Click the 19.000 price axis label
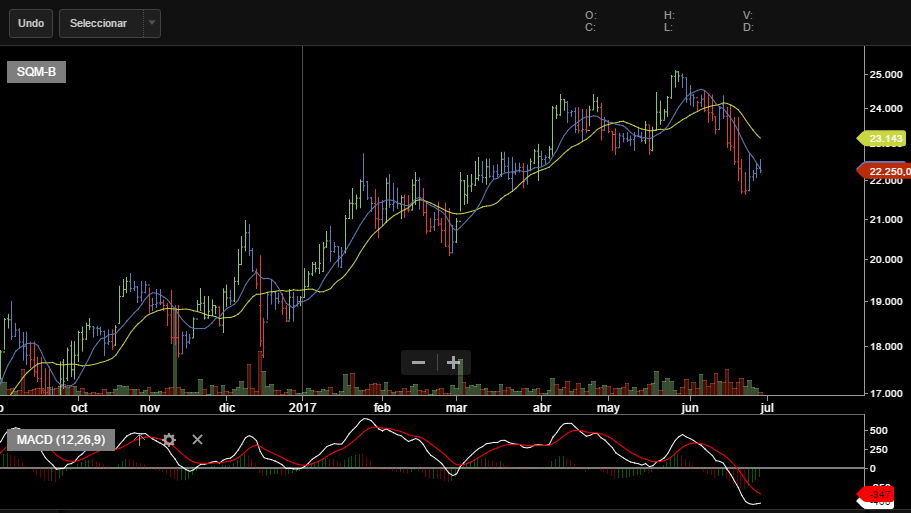The image size is (911, 513). (886, 302)
